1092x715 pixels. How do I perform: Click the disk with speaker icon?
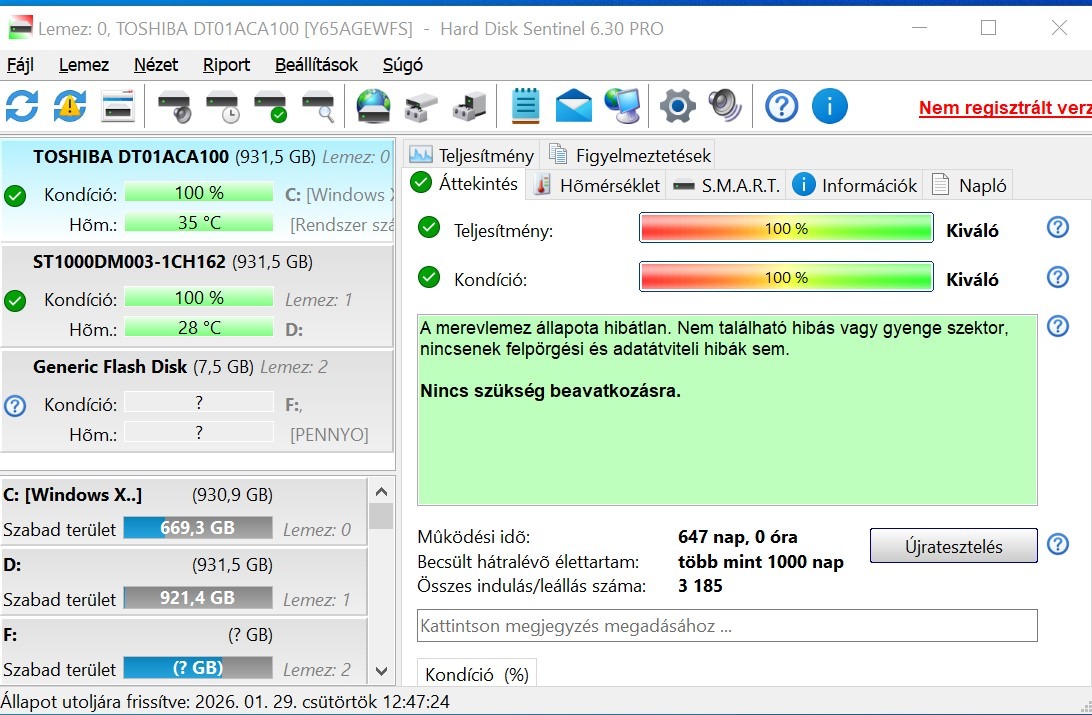click(174, 107)
